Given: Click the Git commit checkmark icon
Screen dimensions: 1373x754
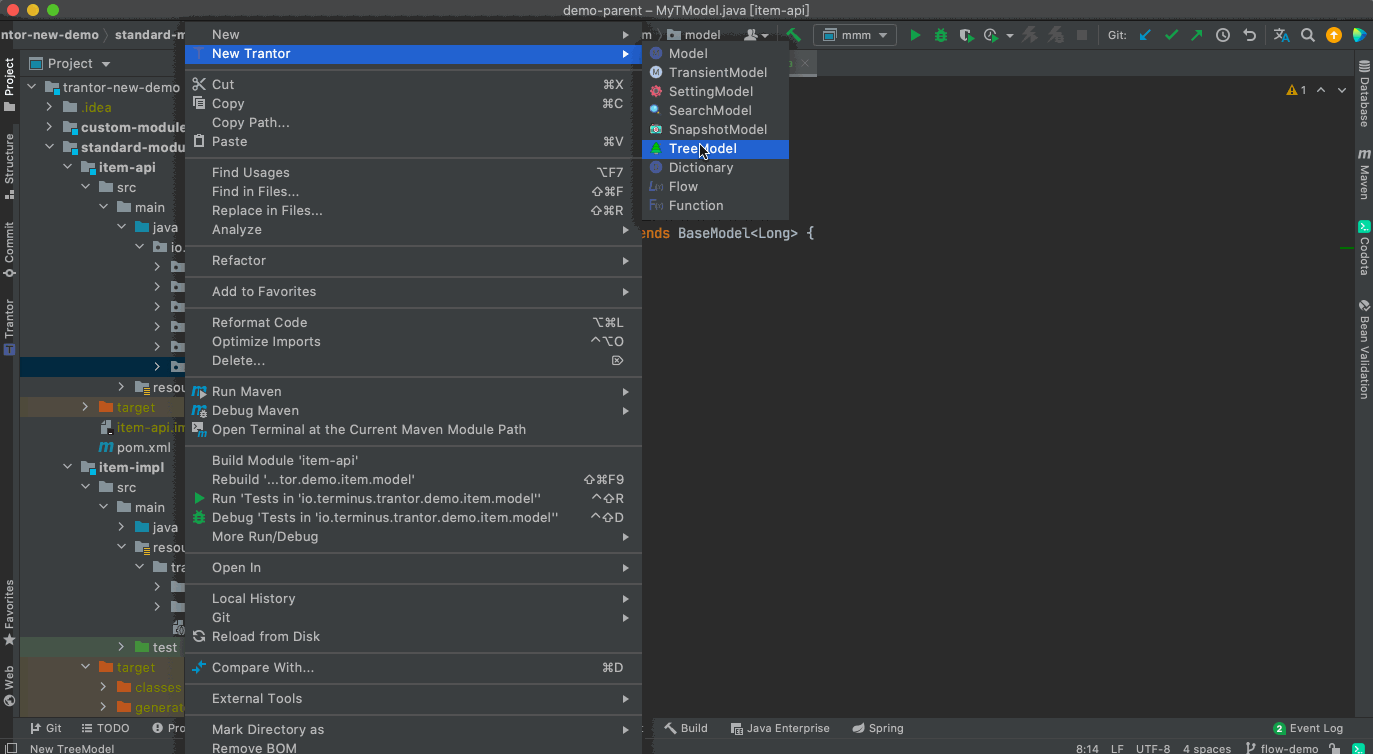Looking at the screenshot, I should tap(1171, 35).
